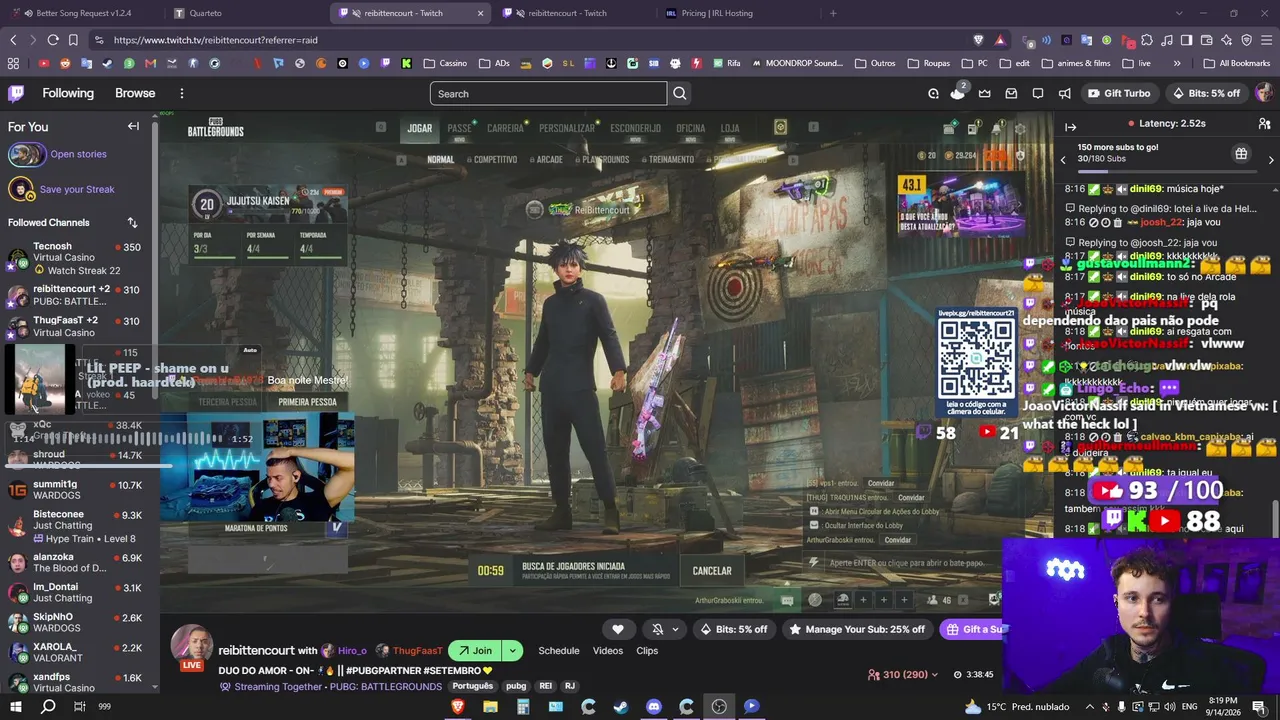
Task: Open Brave Shields lion icon
Action: 978,40
